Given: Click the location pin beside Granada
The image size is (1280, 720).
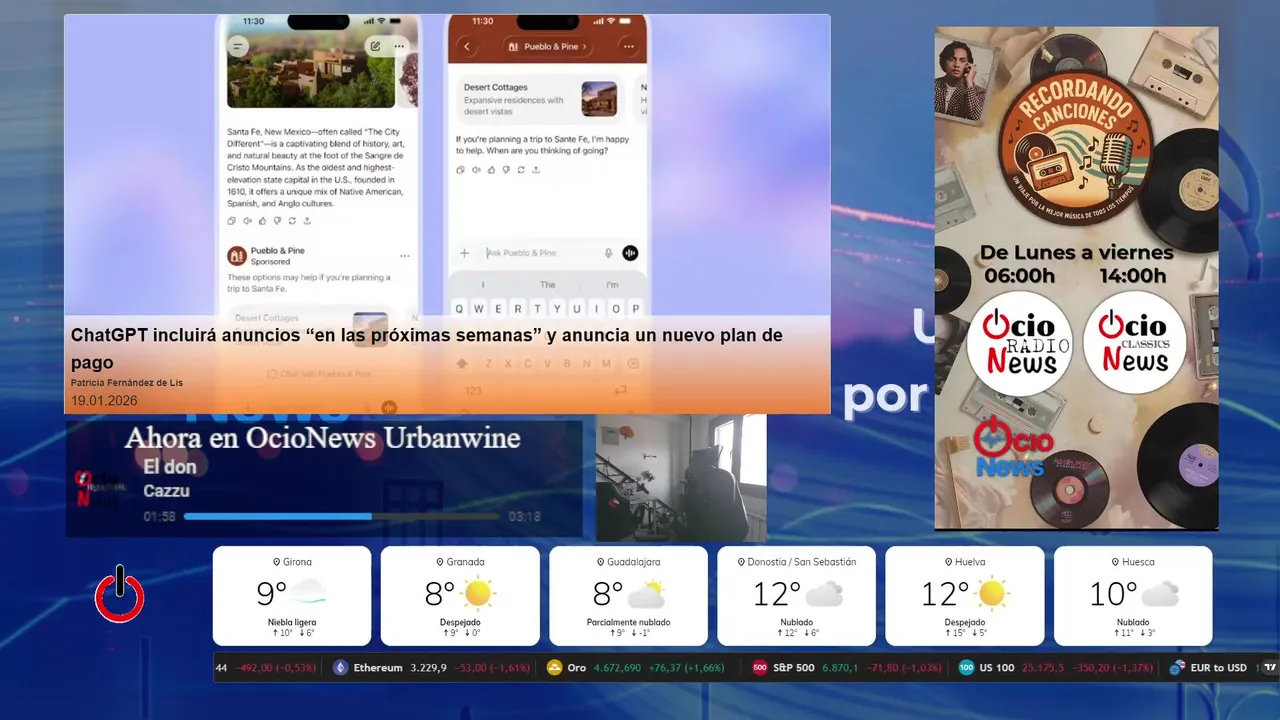Looking at the screenshot, I should pyautogui.click(x=440, y=562).
